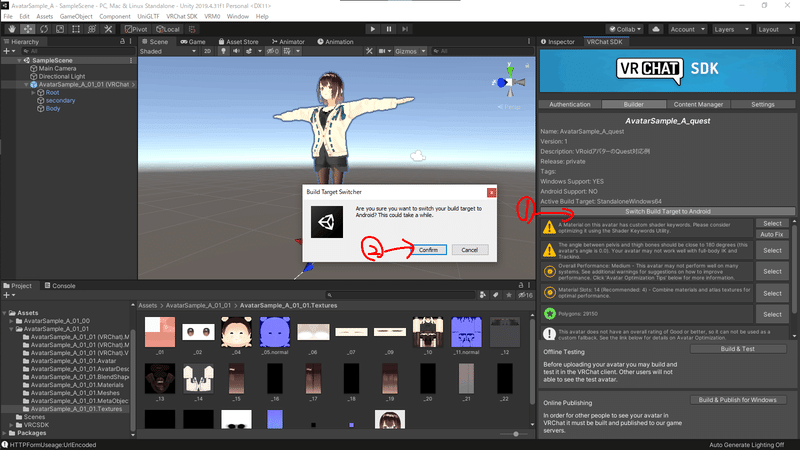Image resolution: width=800 pixels, height=450 pixels.
Task: Open the custom editor tools icon
Action: pos(108,29)
